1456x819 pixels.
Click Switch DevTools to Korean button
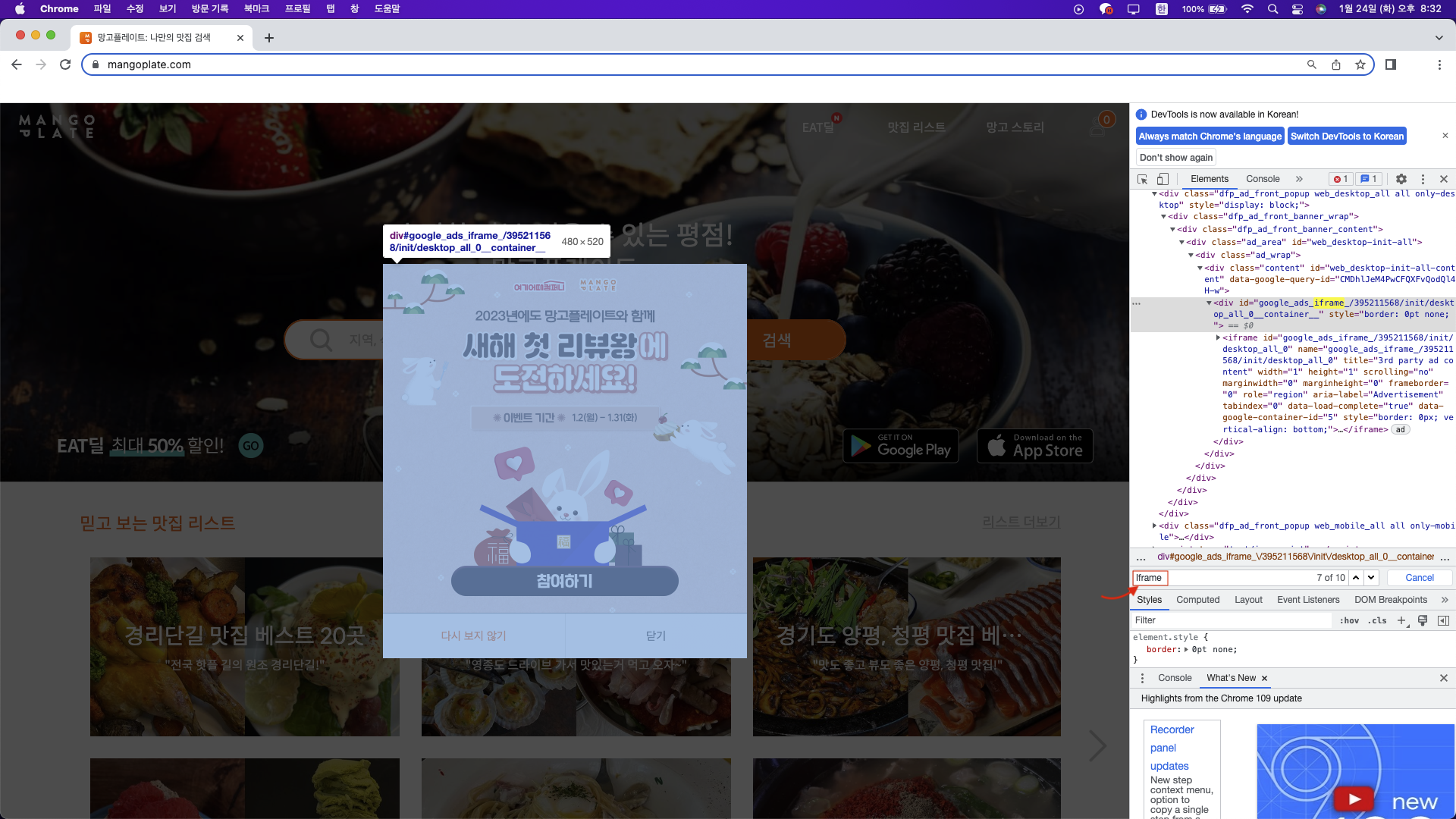click(x=1347, y=136)
